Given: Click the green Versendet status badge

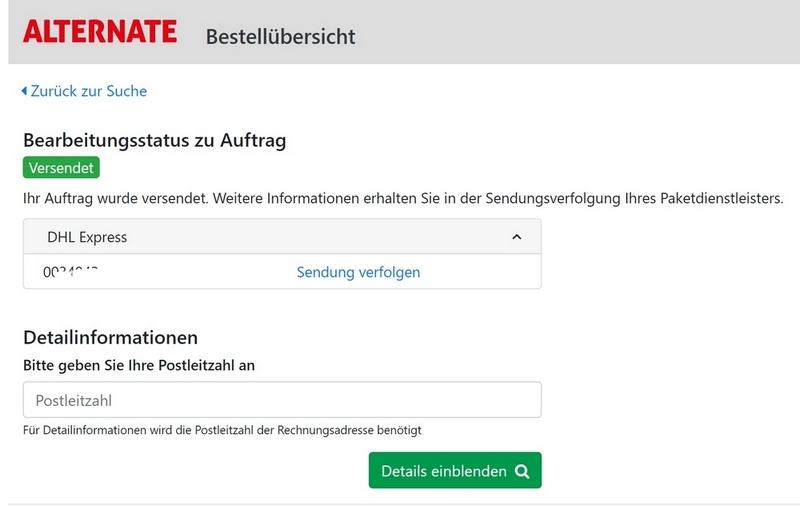Looking at the screenshot, I should click(x=61, y=168).
